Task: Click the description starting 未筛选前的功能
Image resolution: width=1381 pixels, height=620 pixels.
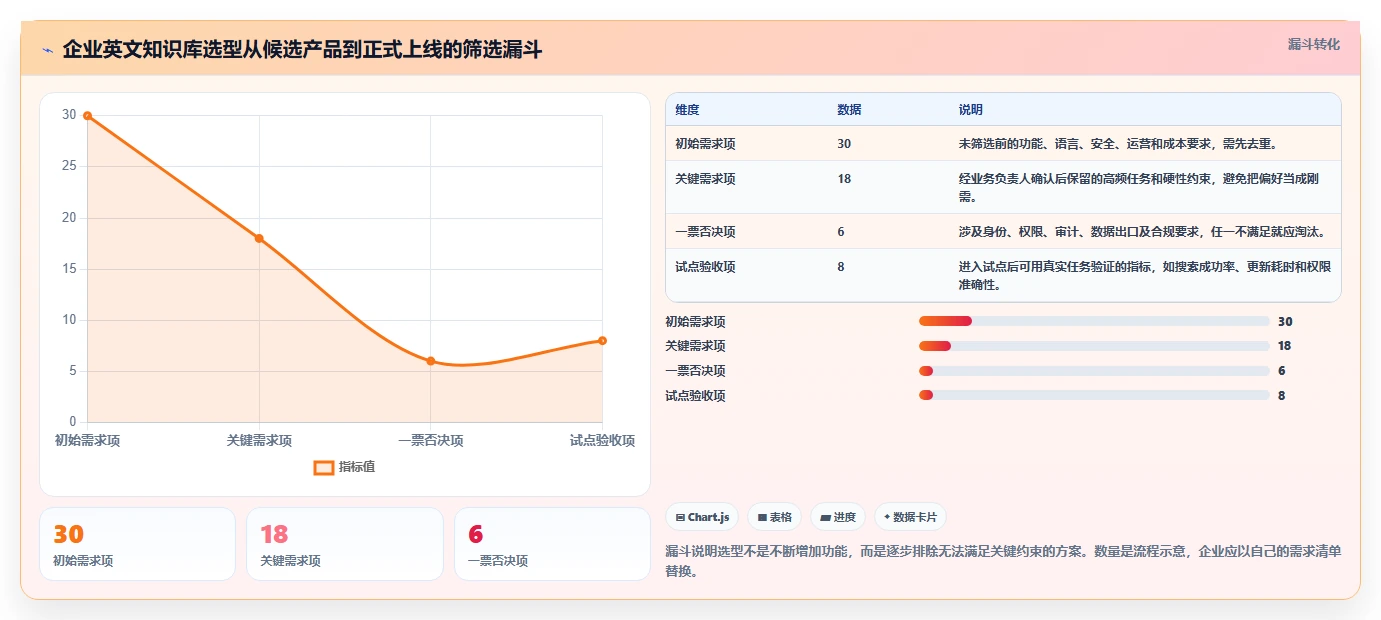Action: [1118, 144]
